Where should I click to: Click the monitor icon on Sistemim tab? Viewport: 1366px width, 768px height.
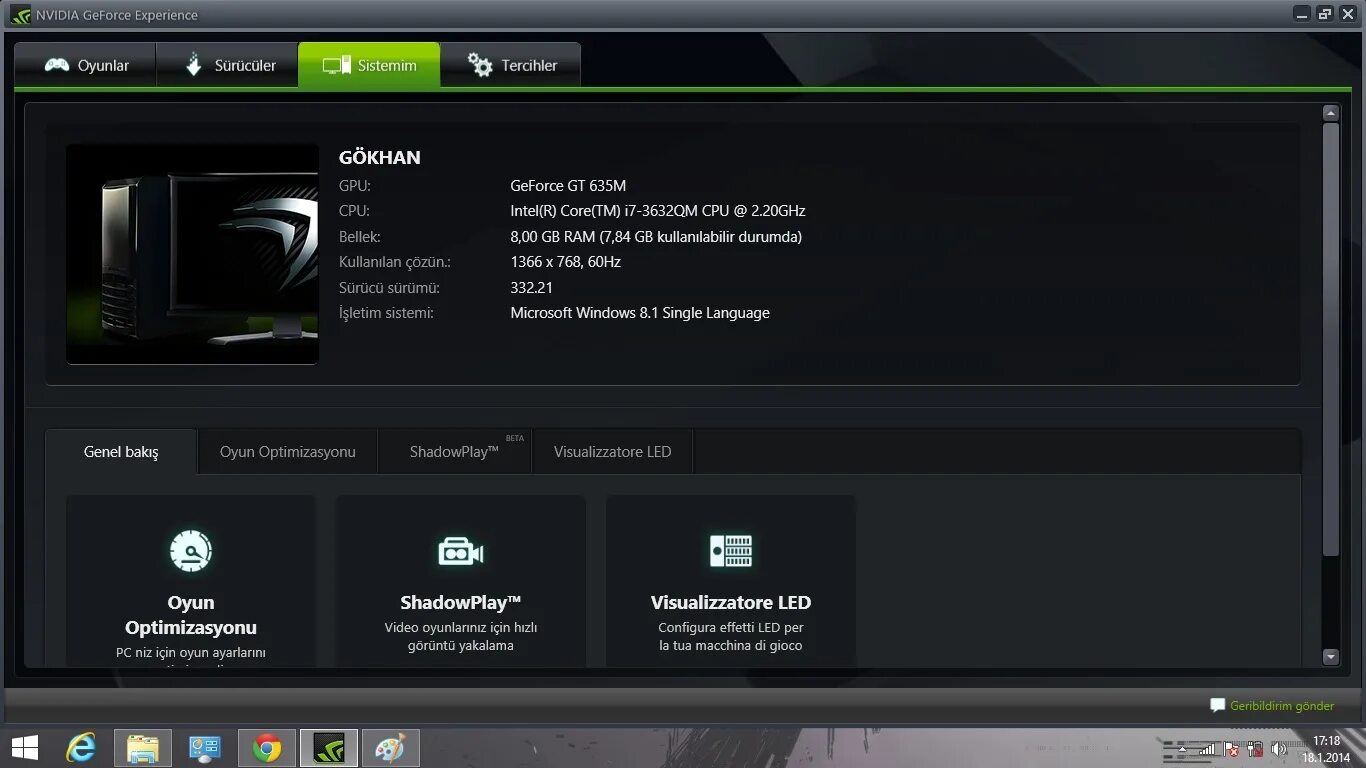336,66
